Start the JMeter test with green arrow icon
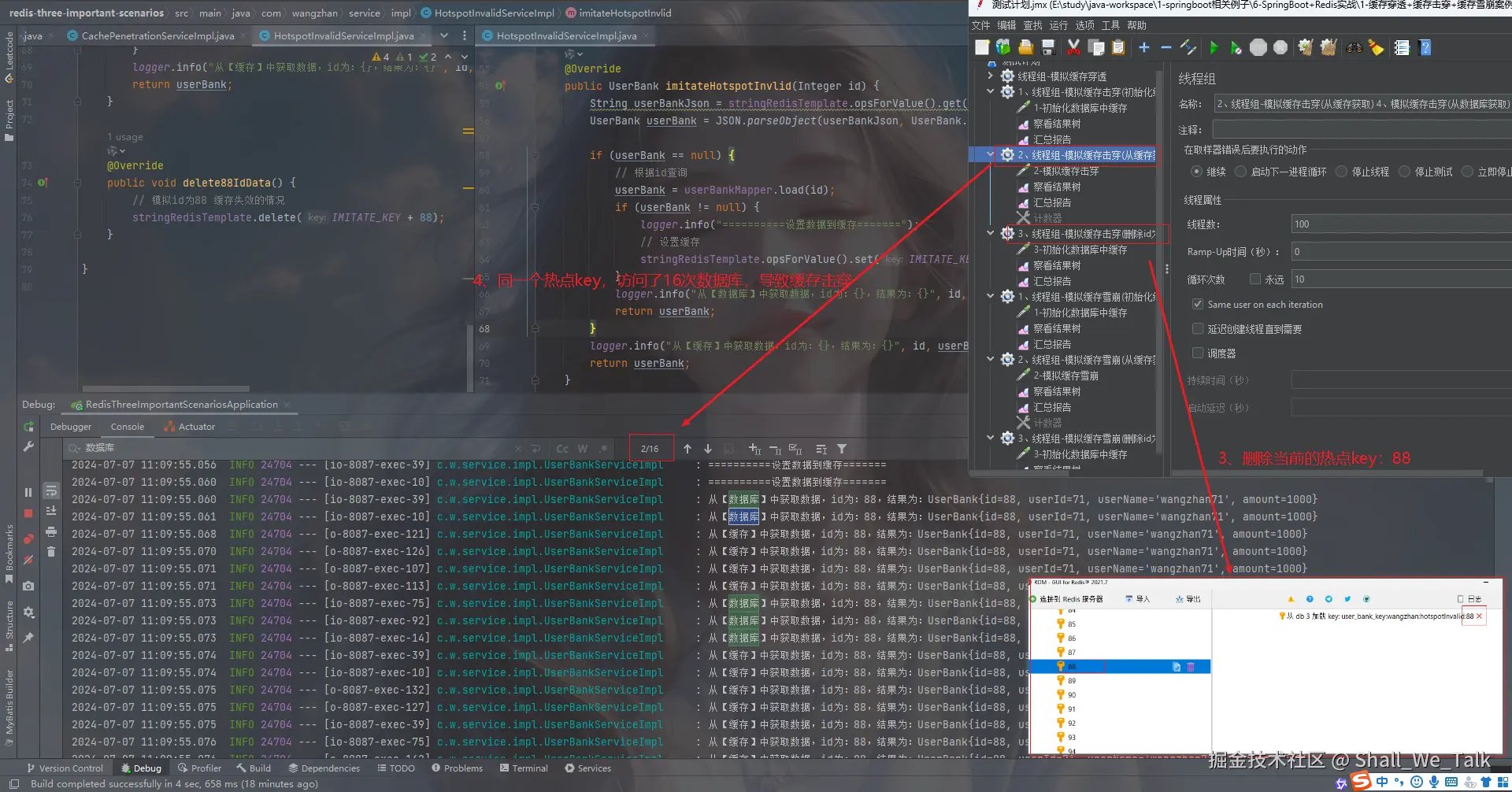Image resolution: width=1512 pixels, height=792 pixels. 1214,47
